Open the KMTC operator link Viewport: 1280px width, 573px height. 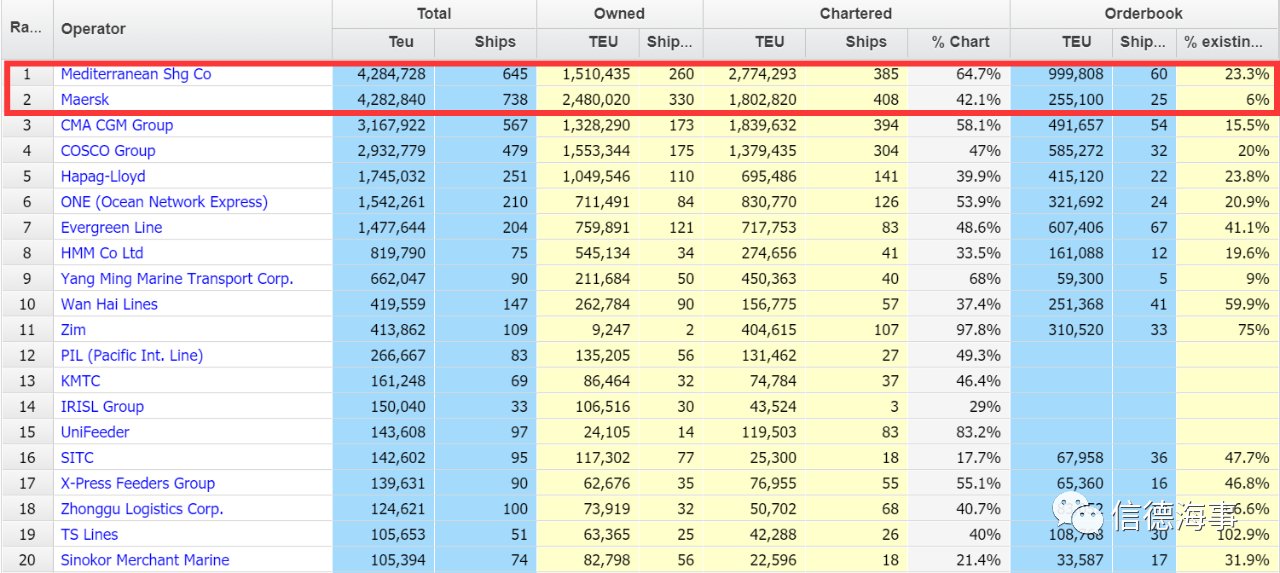(81, 381)
